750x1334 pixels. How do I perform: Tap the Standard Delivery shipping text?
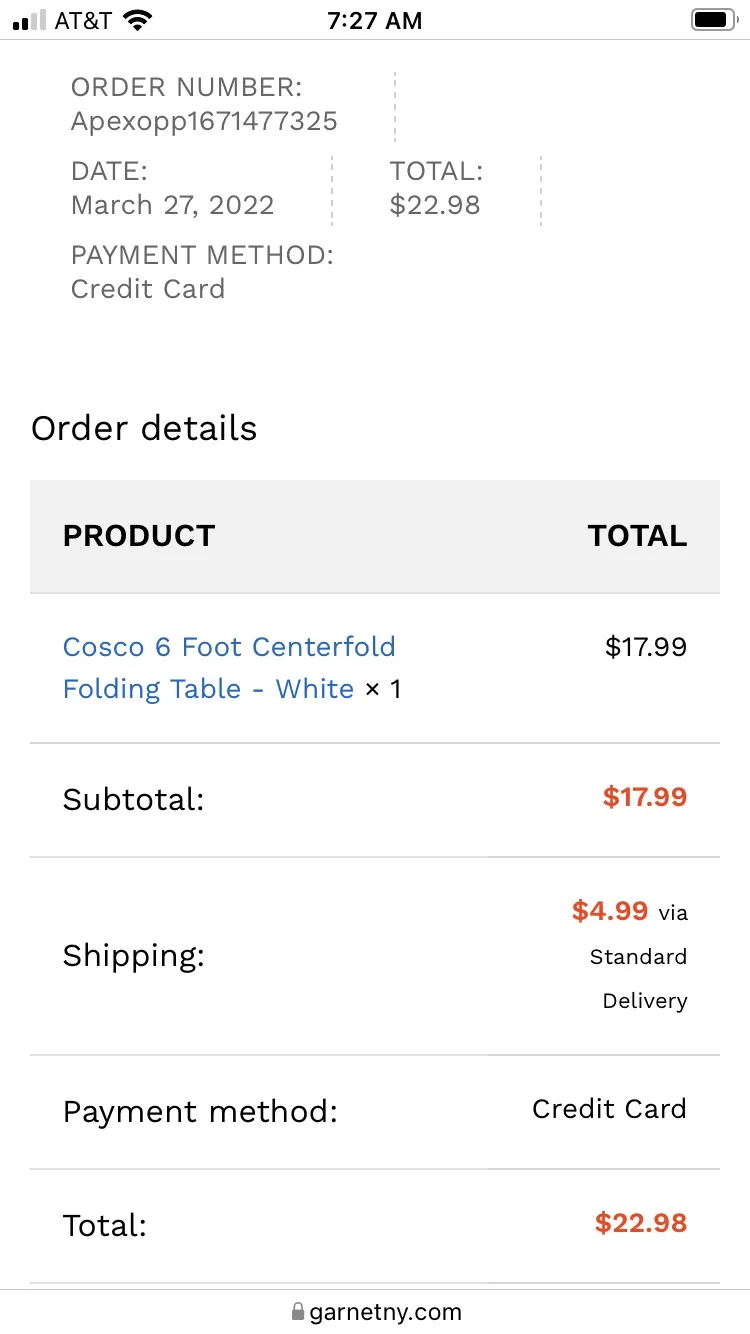638,978
